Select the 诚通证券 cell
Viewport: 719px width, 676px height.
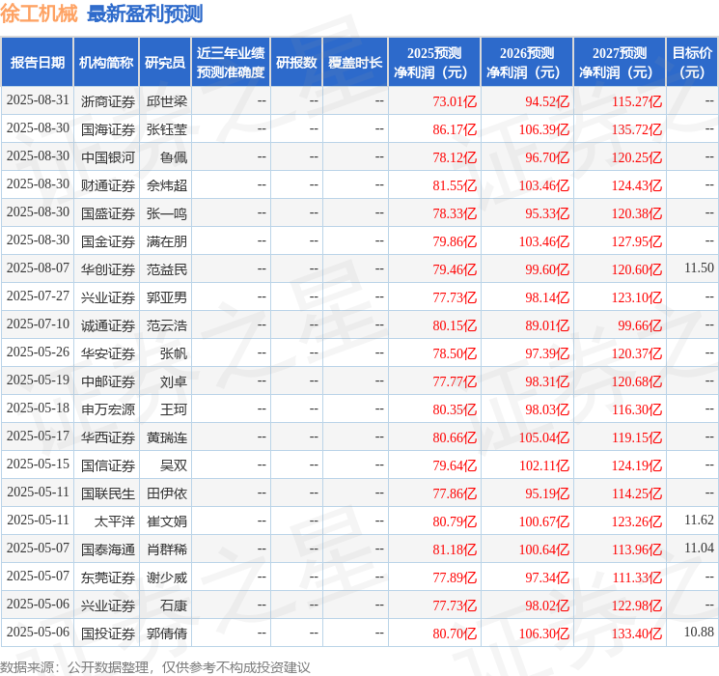point(108,326)
